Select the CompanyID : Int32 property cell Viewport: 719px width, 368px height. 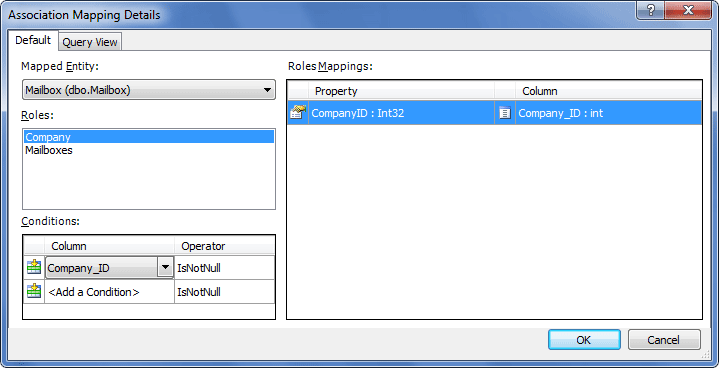[401, 113]
